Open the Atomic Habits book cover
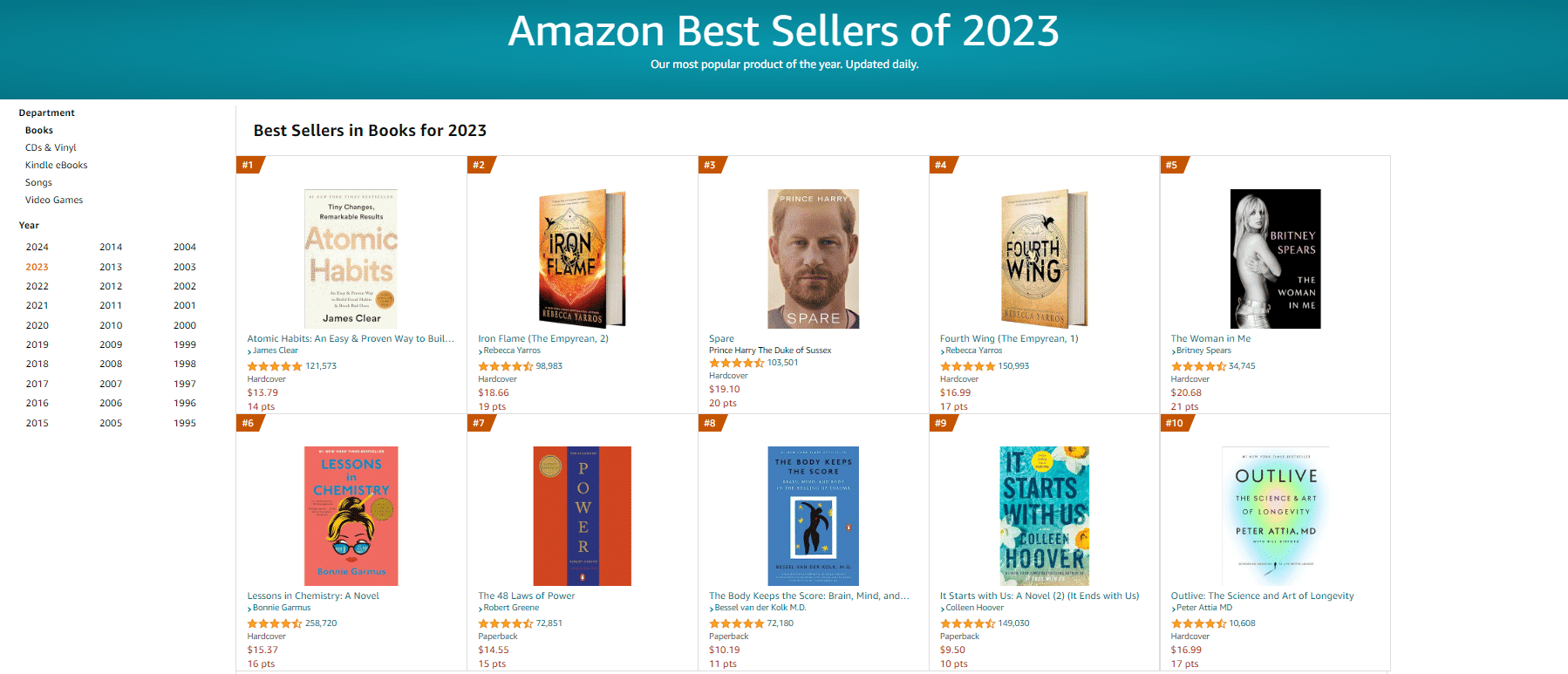1568x674 pixels. click(351, 259)
